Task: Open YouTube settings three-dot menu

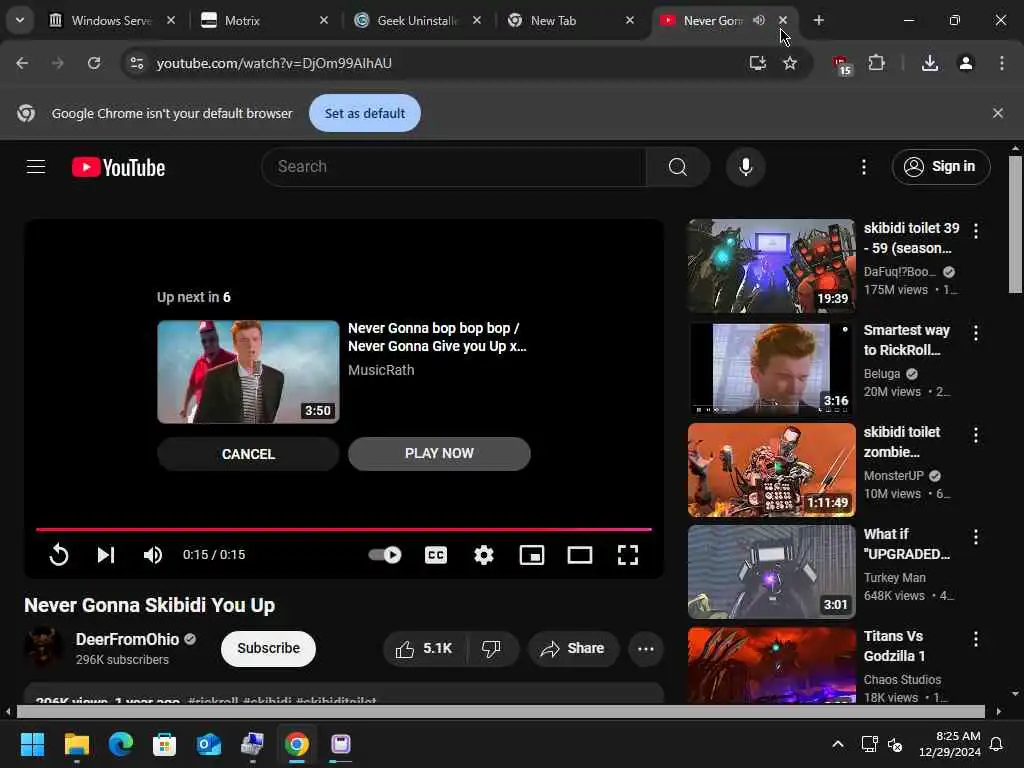Action: tap(863, 167)
